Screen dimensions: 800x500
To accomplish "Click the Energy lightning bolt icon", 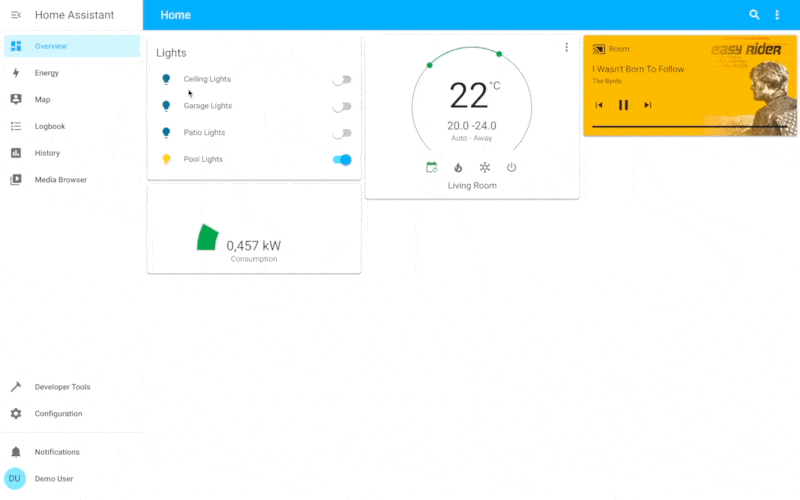I will click(x=16, y=73).
